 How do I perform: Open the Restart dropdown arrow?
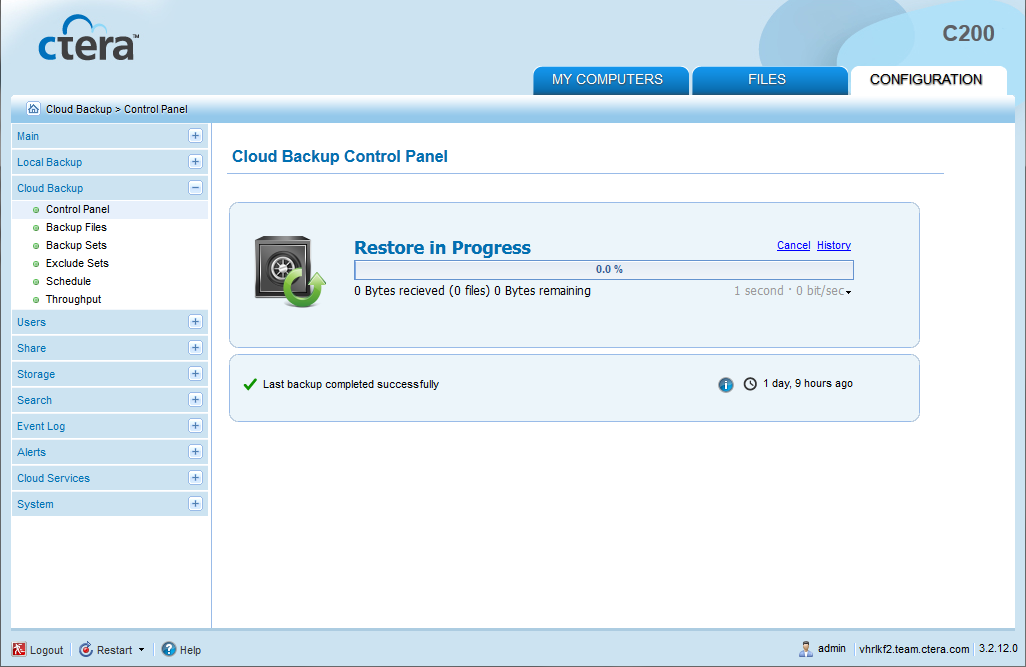[x=141, y=650]
